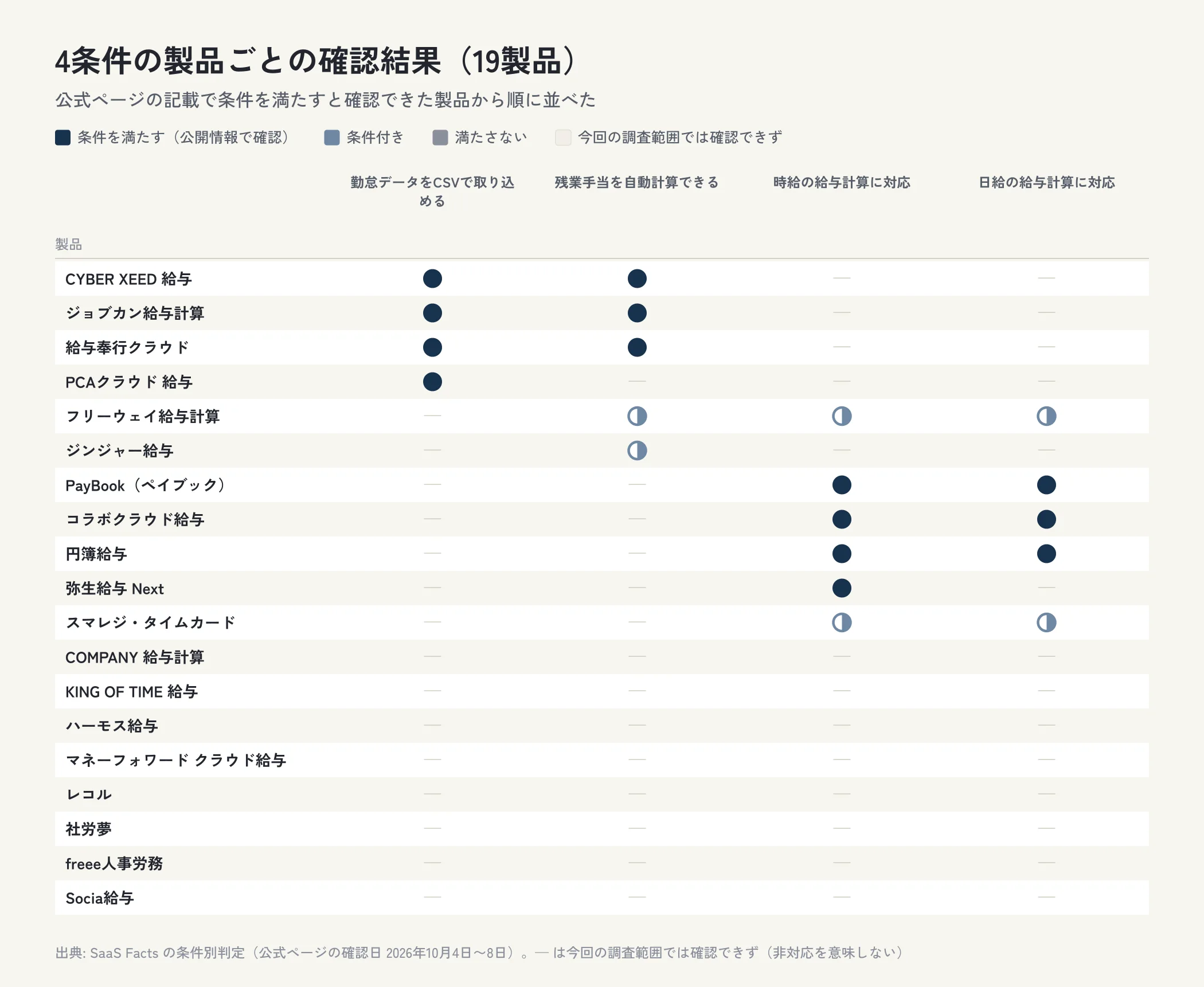The width and height of the screenshot is (1204, 987).
Task: Select the 社労夢 product name
Action: coord(89,829)
